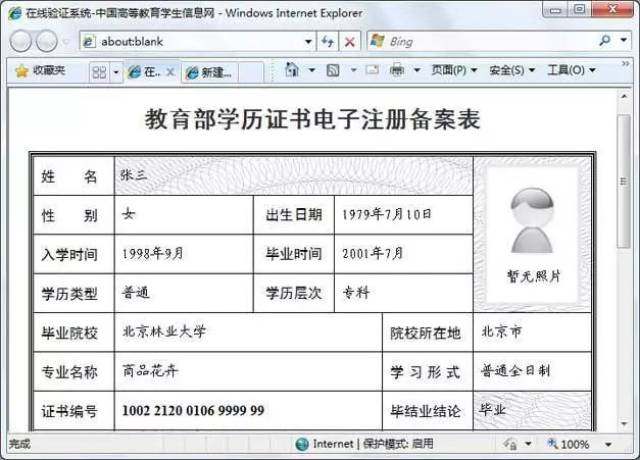640x460 pixels.
Task: Open the feeds dropdown arrow
Action: (x=354, y=70)
